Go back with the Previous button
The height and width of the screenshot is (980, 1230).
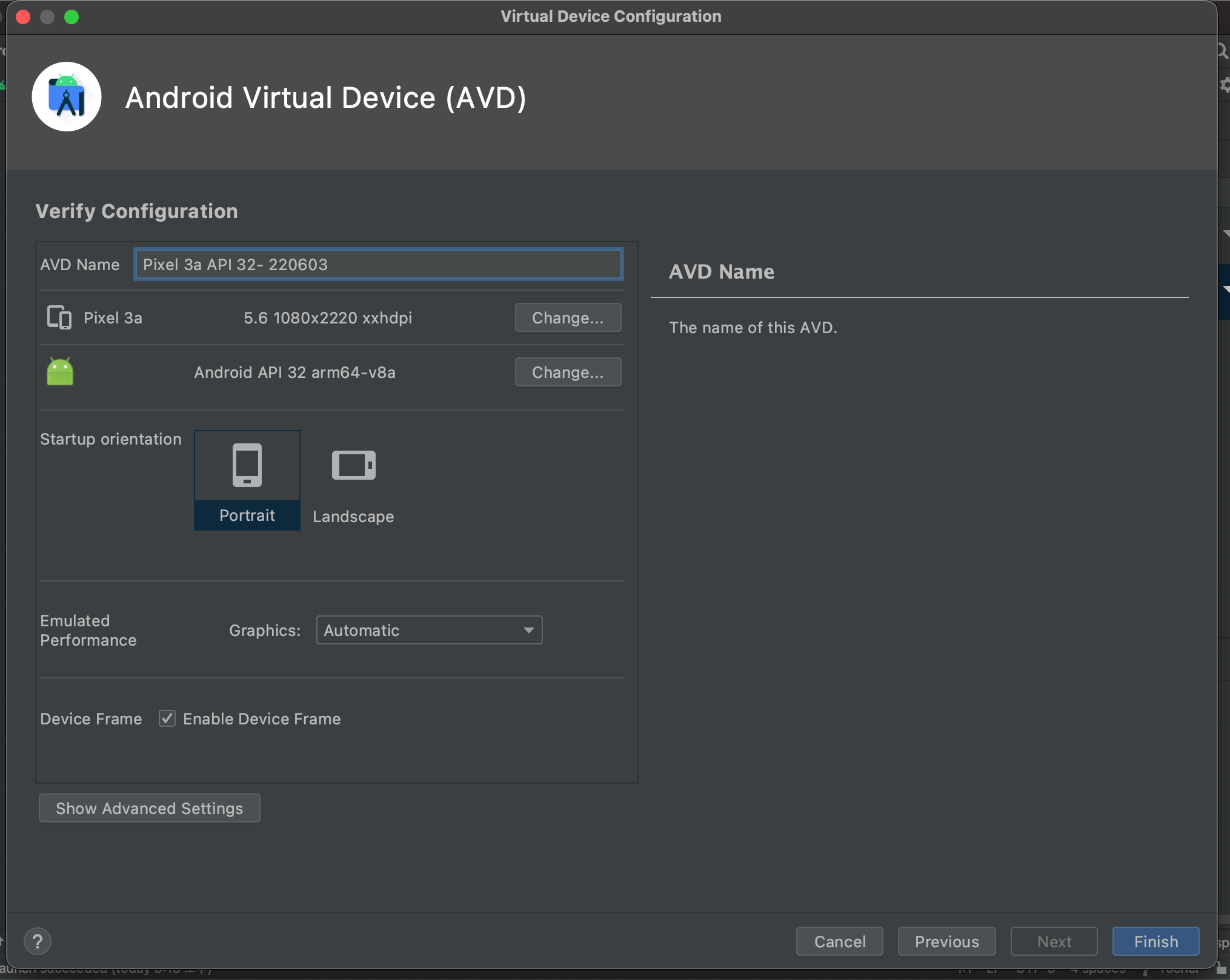pyautogui.click(x=946, y=941)
